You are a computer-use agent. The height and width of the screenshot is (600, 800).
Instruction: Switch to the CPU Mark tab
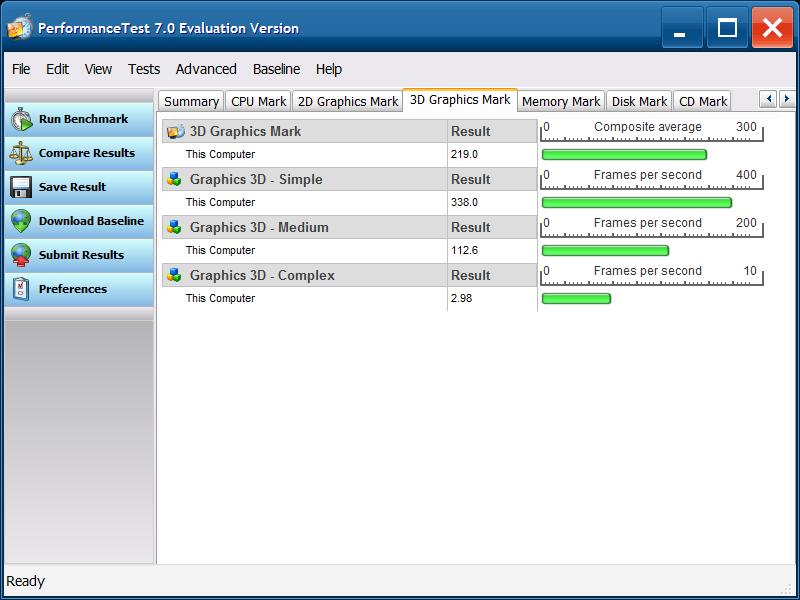pyautogui.click(x=258, y=102)
